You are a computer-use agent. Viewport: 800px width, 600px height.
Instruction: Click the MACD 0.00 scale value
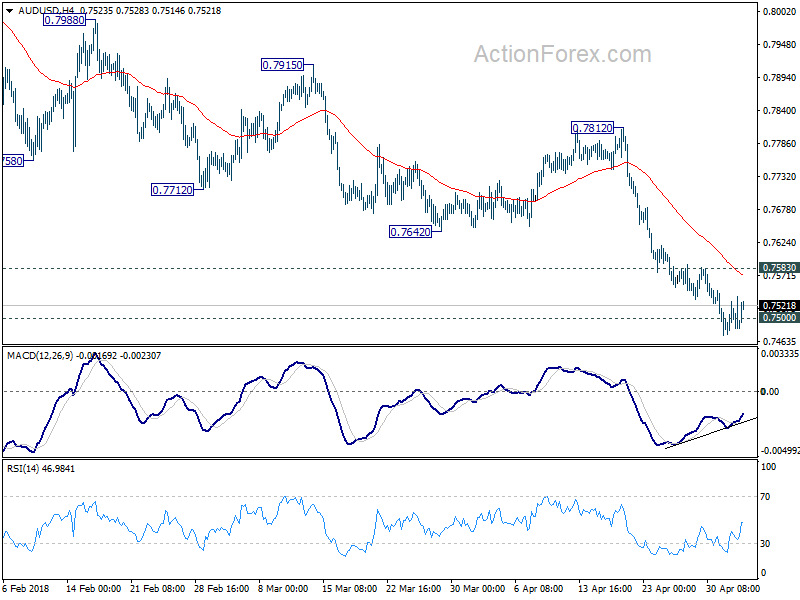(770, 391)
